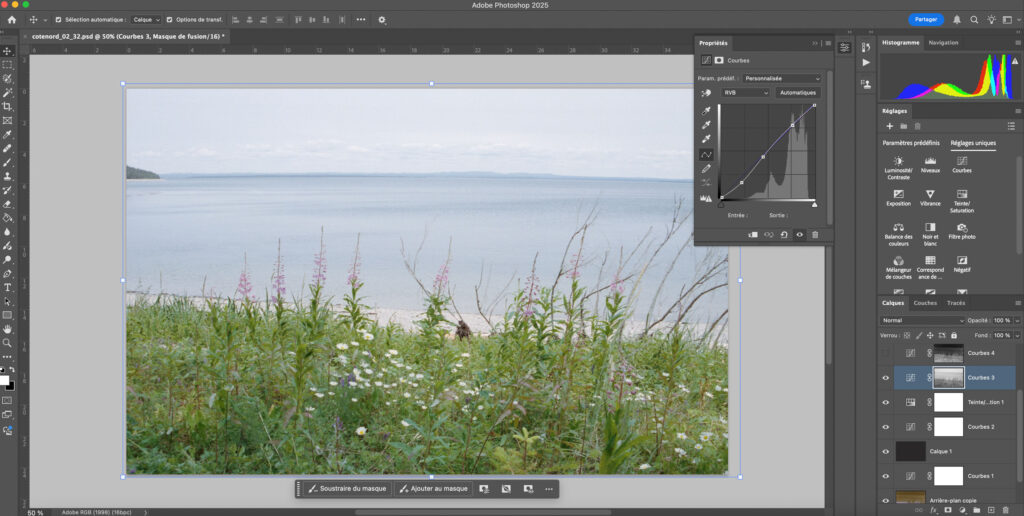Click the Niveaux adjustment icon
The image size is (1024, 516).
point(930,161)
